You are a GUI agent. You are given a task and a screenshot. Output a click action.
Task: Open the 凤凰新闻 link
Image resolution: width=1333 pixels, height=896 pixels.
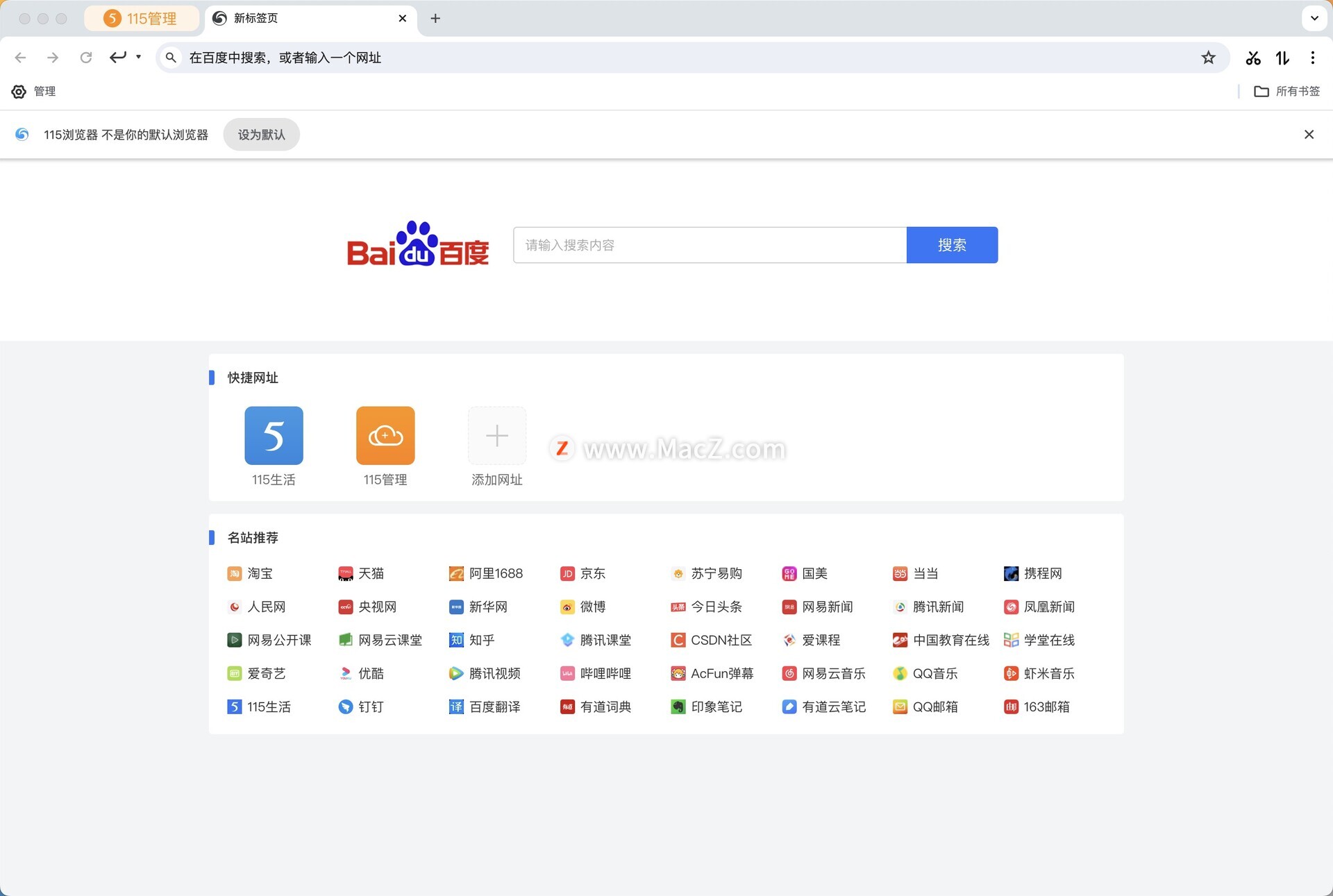click(1039, 607)
